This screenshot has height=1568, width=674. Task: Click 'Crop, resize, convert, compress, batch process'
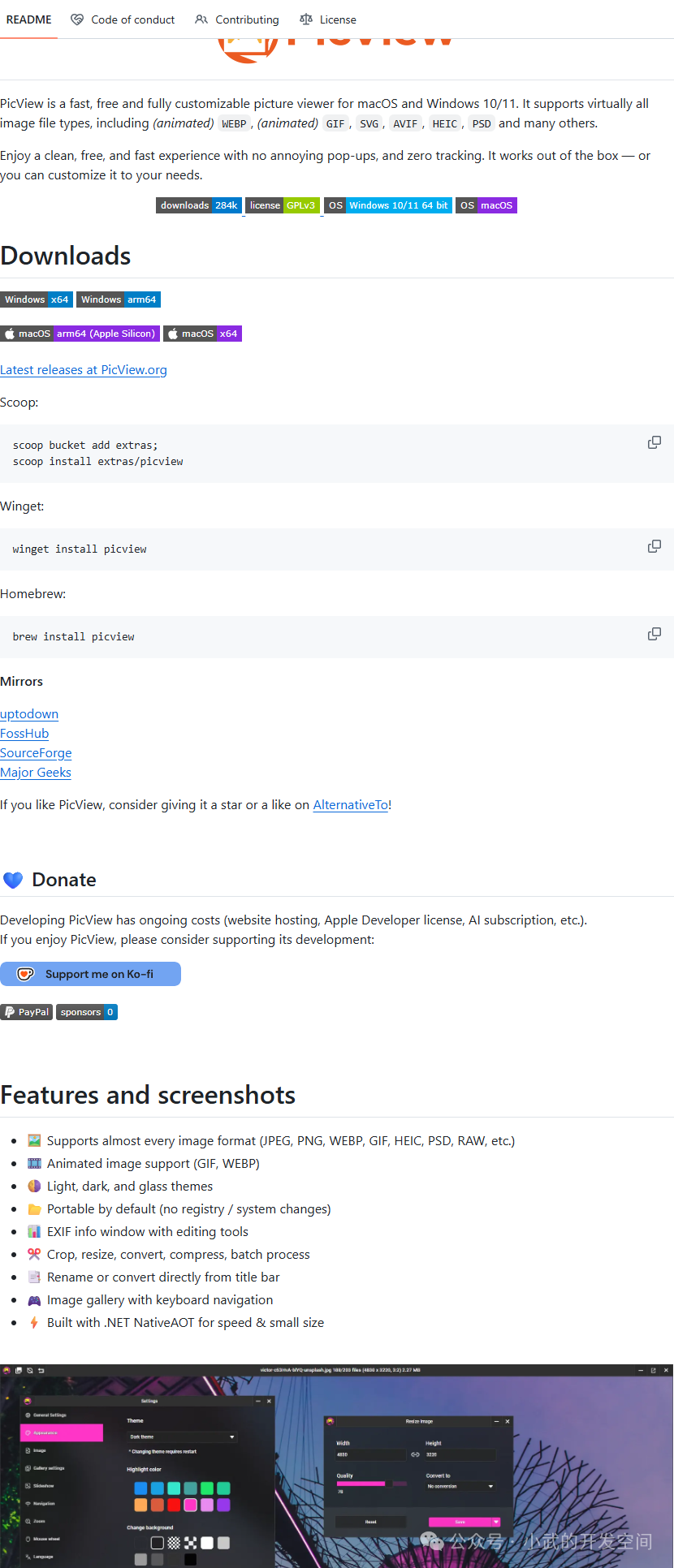[x=179, y=1254]
